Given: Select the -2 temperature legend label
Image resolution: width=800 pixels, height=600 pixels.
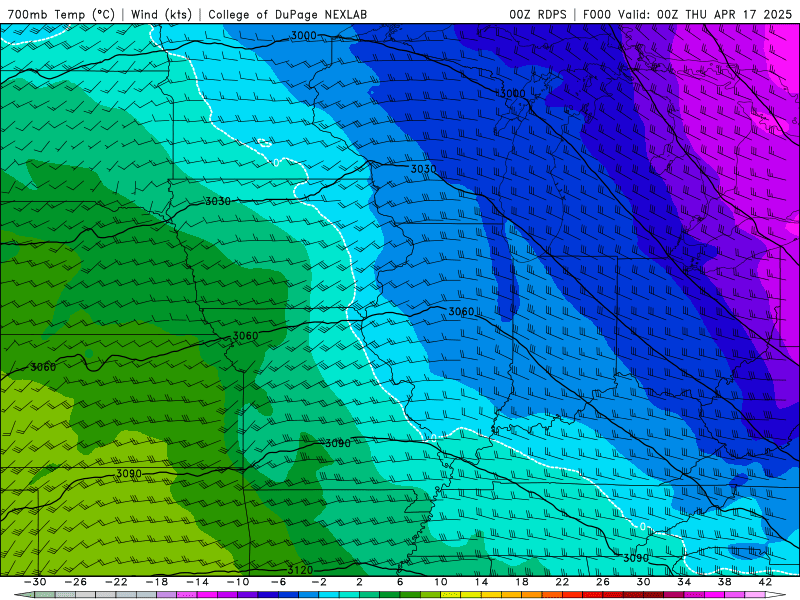Looking at the screenshot, I should click(319, 582).
